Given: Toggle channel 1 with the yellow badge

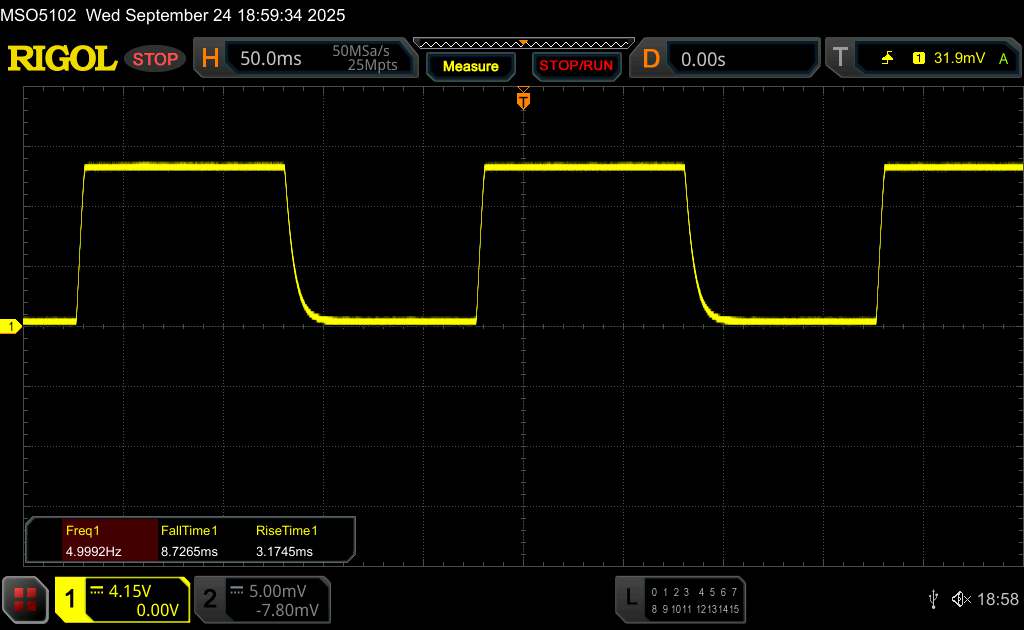Looking at the screenshot, I should [71, 599].
